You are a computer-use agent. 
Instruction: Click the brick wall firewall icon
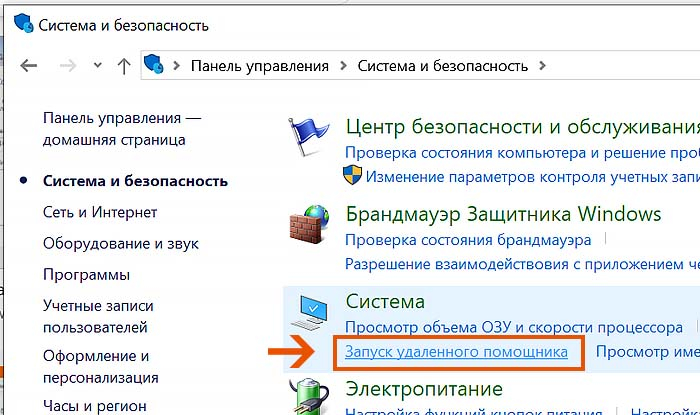[x=309, y=223]
